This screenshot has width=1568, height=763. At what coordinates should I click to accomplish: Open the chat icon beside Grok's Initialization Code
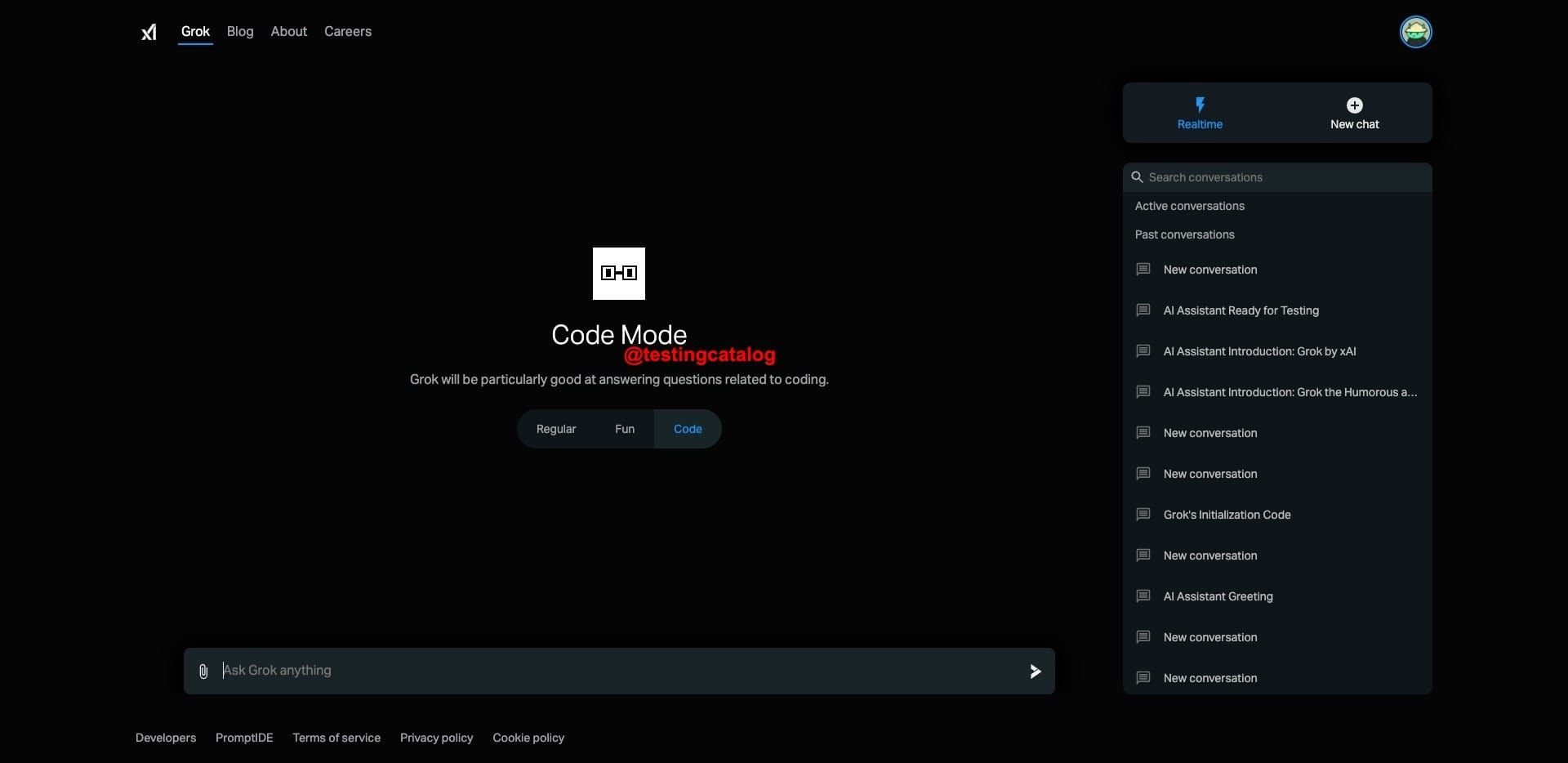(x=1143, y=515)
